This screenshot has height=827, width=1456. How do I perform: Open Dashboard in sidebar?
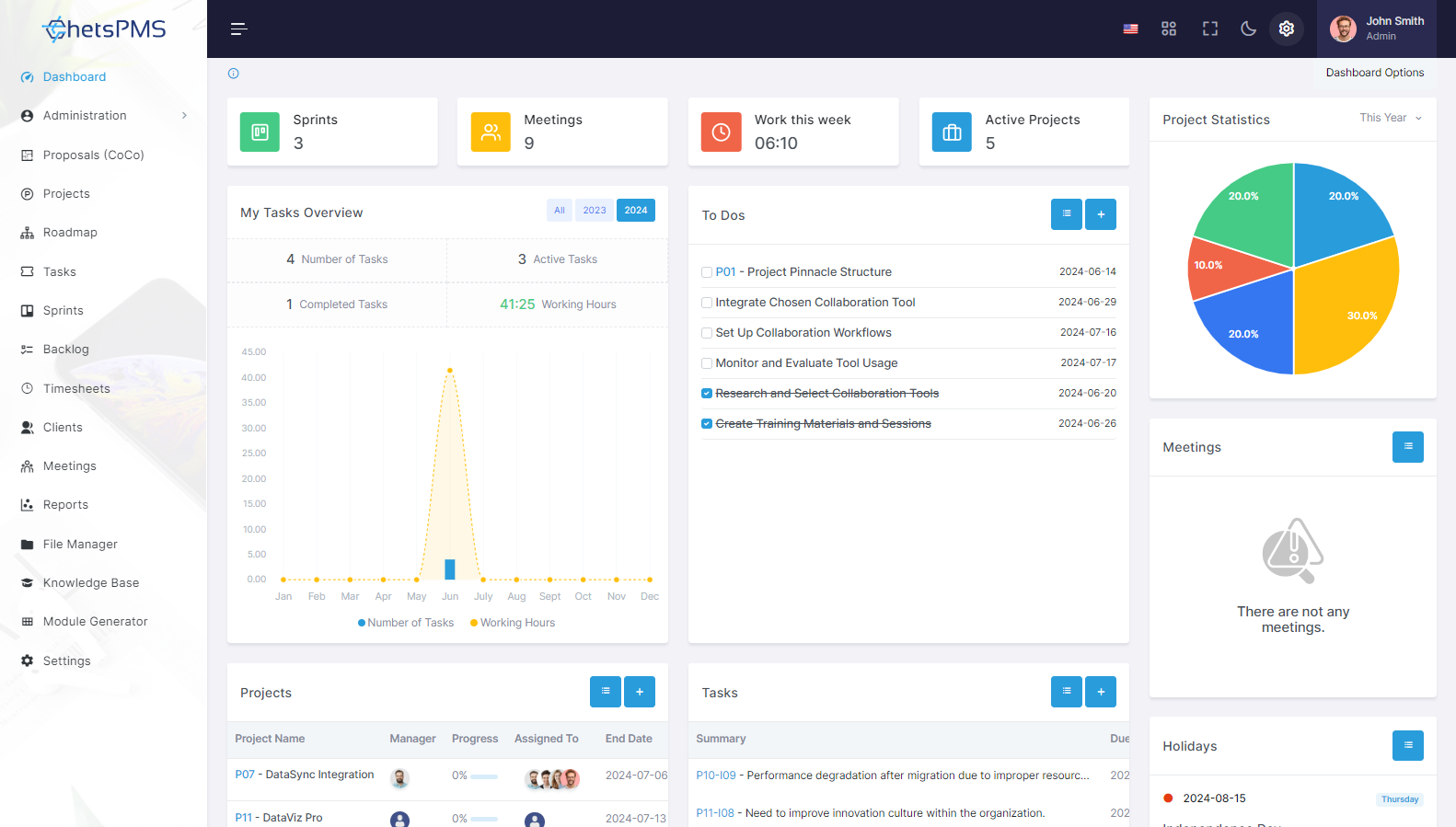75,77
